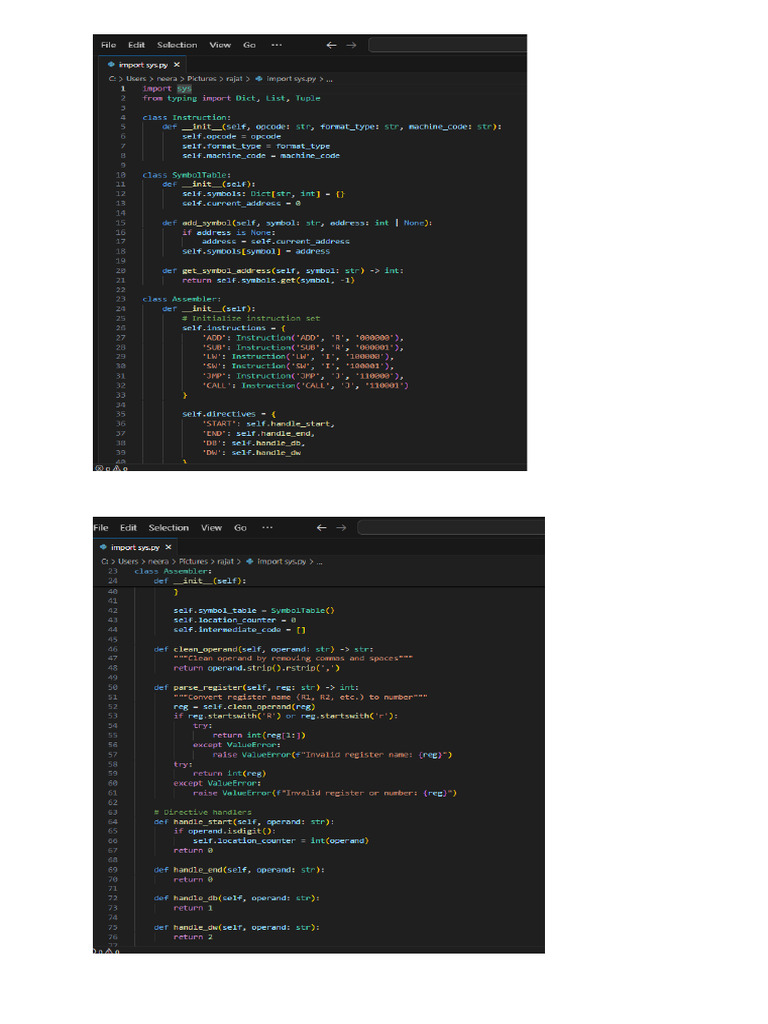Viewport: 768px width, 1024px height.
Task: Select the 'import sys.py' tab in bottom window
Action: pyautogui.click(x=135, y=547)
